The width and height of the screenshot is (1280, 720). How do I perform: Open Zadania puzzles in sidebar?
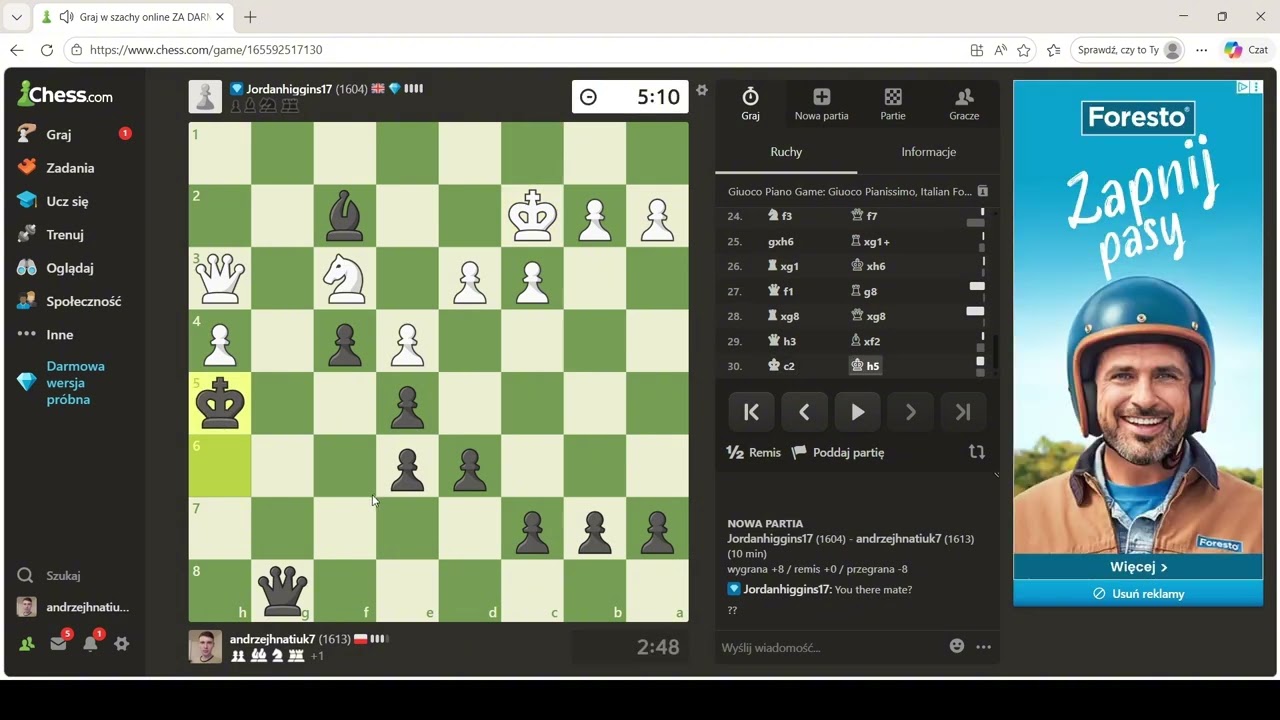pos(70,168)
